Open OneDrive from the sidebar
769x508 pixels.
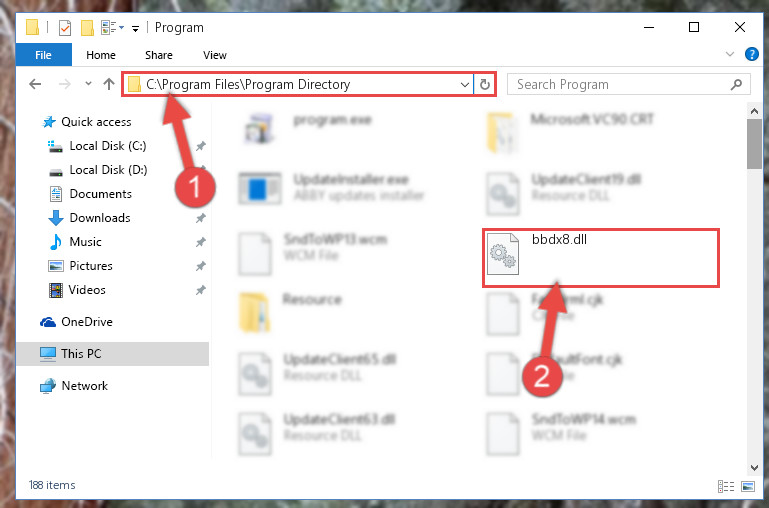86,322
